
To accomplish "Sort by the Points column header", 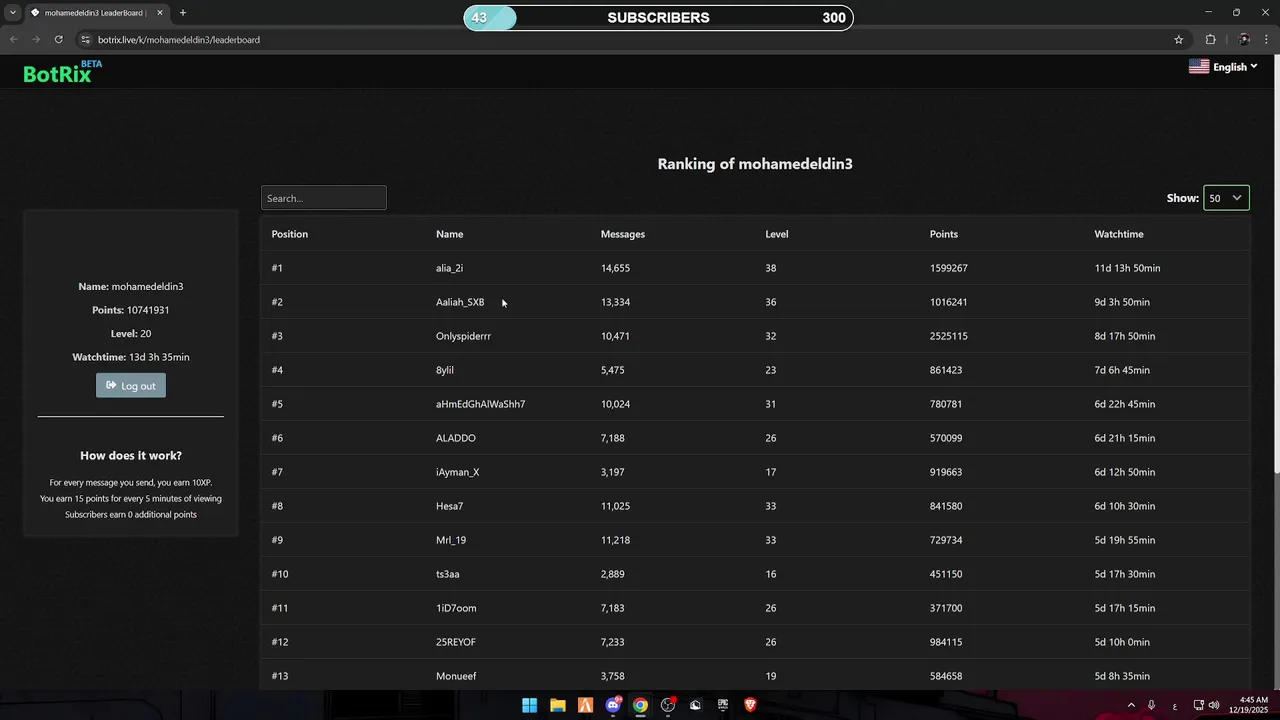I will coord(943,234).
